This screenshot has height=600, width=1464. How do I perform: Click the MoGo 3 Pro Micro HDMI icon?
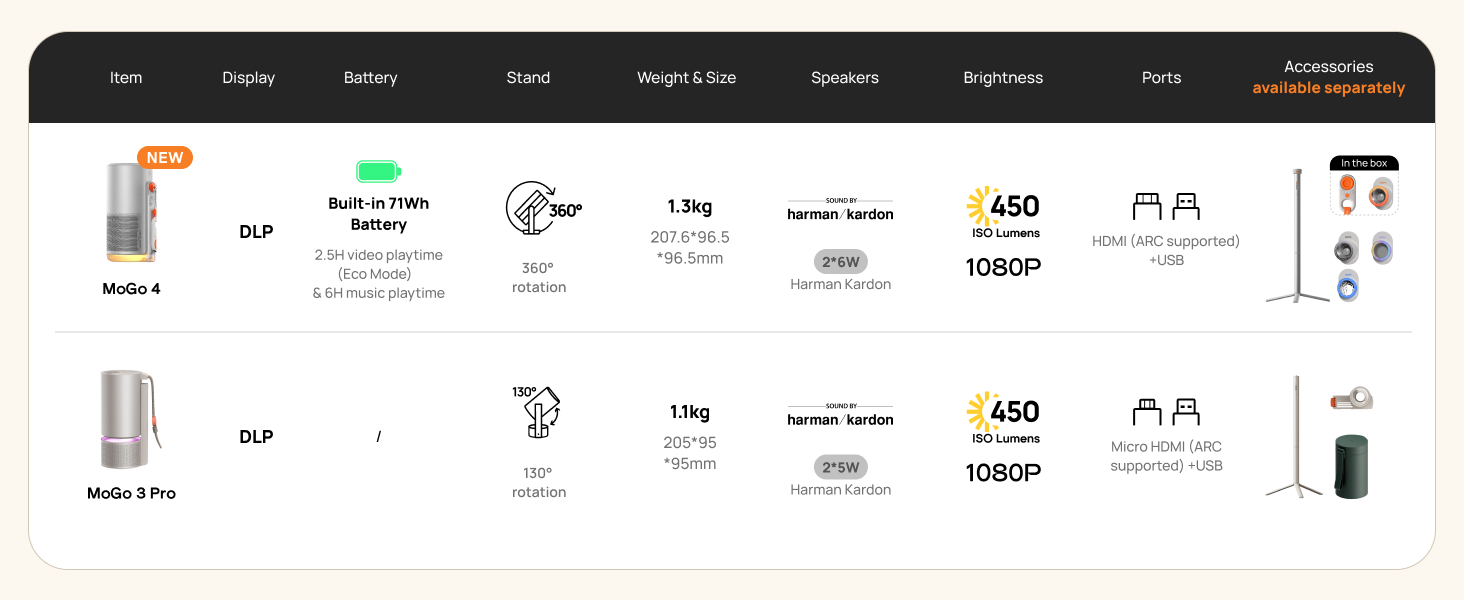(1147, 412)
